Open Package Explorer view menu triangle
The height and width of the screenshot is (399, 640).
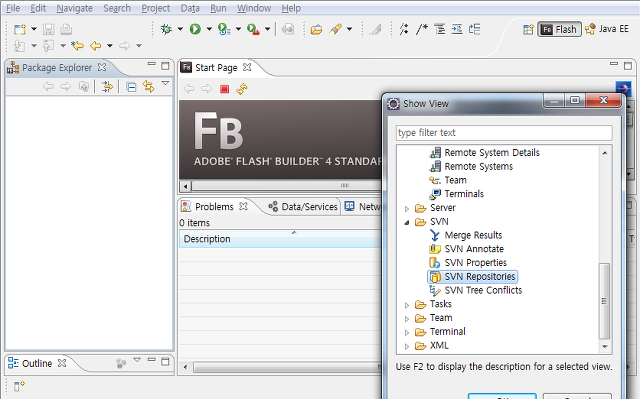[x=165, y=83]
